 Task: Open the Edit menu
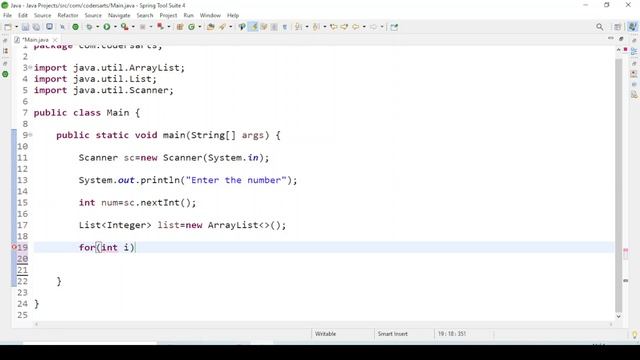[x=23, y=16]
